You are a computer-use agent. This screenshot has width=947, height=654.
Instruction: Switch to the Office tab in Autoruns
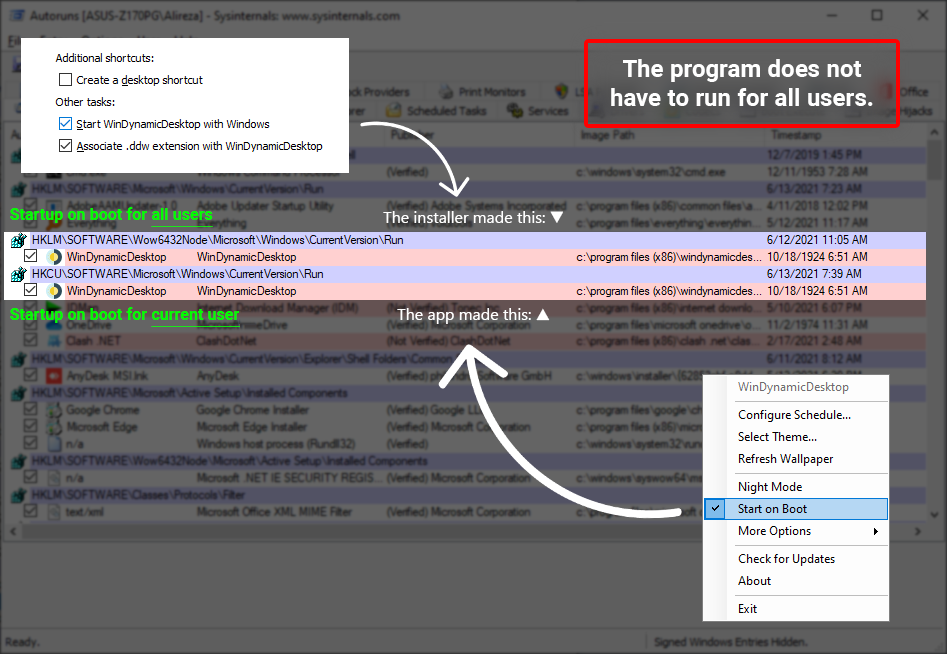(x=914, y=92)
